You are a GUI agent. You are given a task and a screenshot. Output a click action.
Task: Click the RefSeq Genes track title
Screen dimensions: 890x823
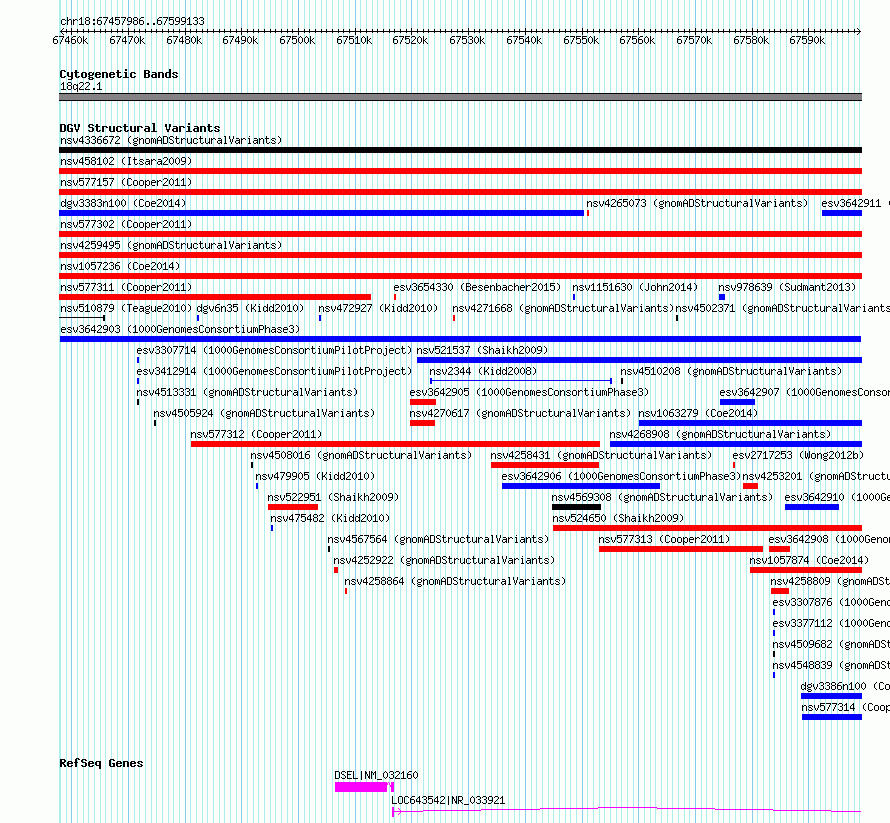point(101,763)
